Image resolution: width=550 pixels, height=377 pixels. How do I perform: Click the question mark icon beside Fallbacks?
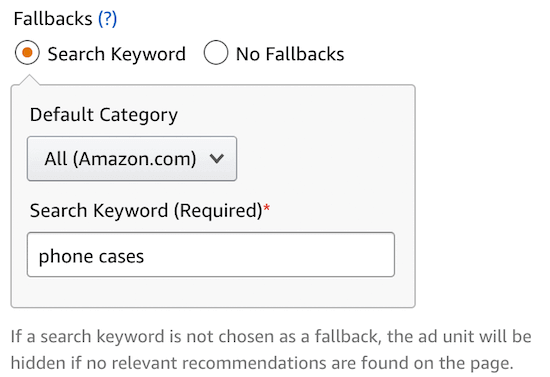pyautogui.click(x=107, y=19)
